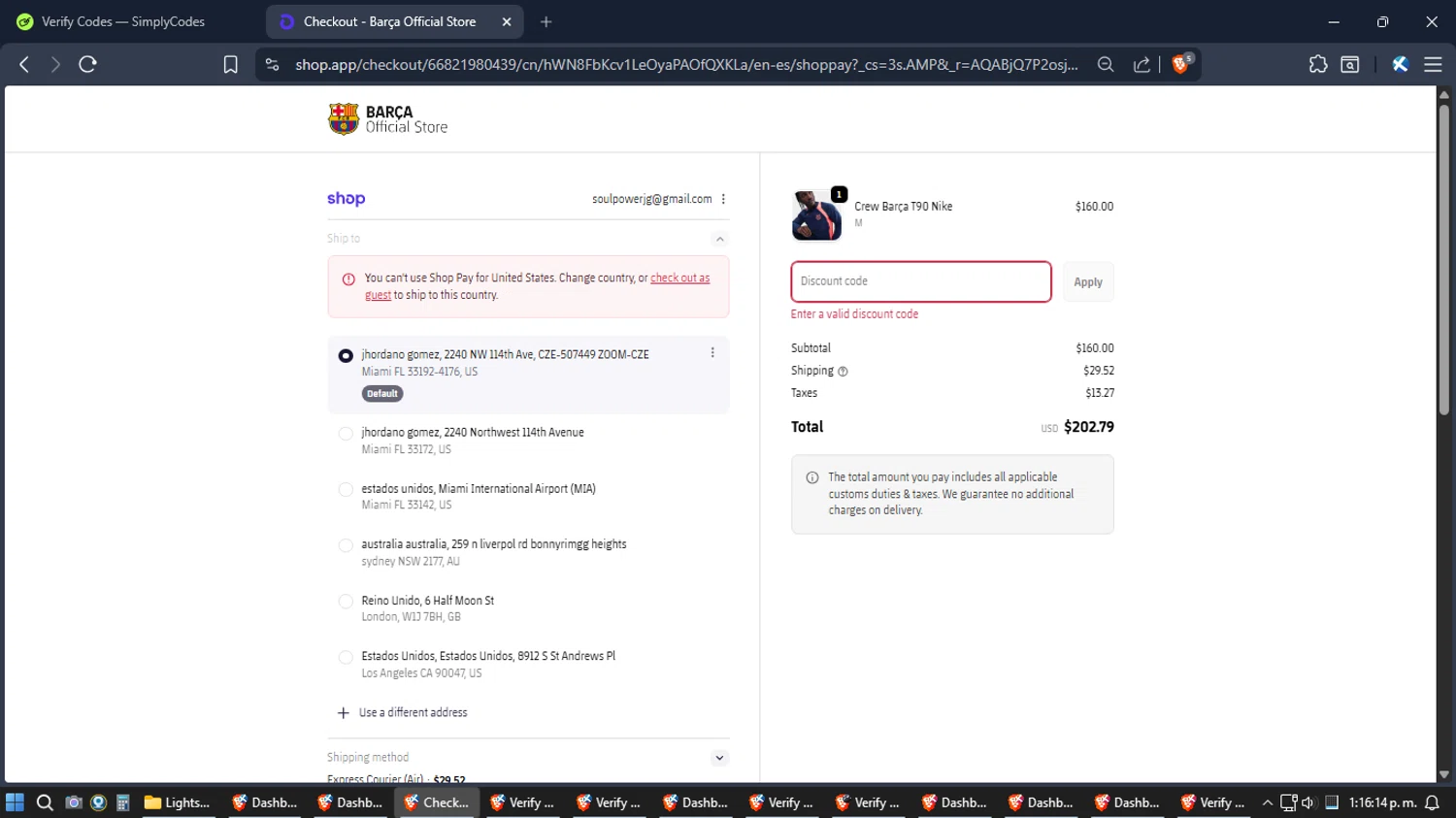
Task: Share this page via the share icon
Action: [x=1142, y=64]
